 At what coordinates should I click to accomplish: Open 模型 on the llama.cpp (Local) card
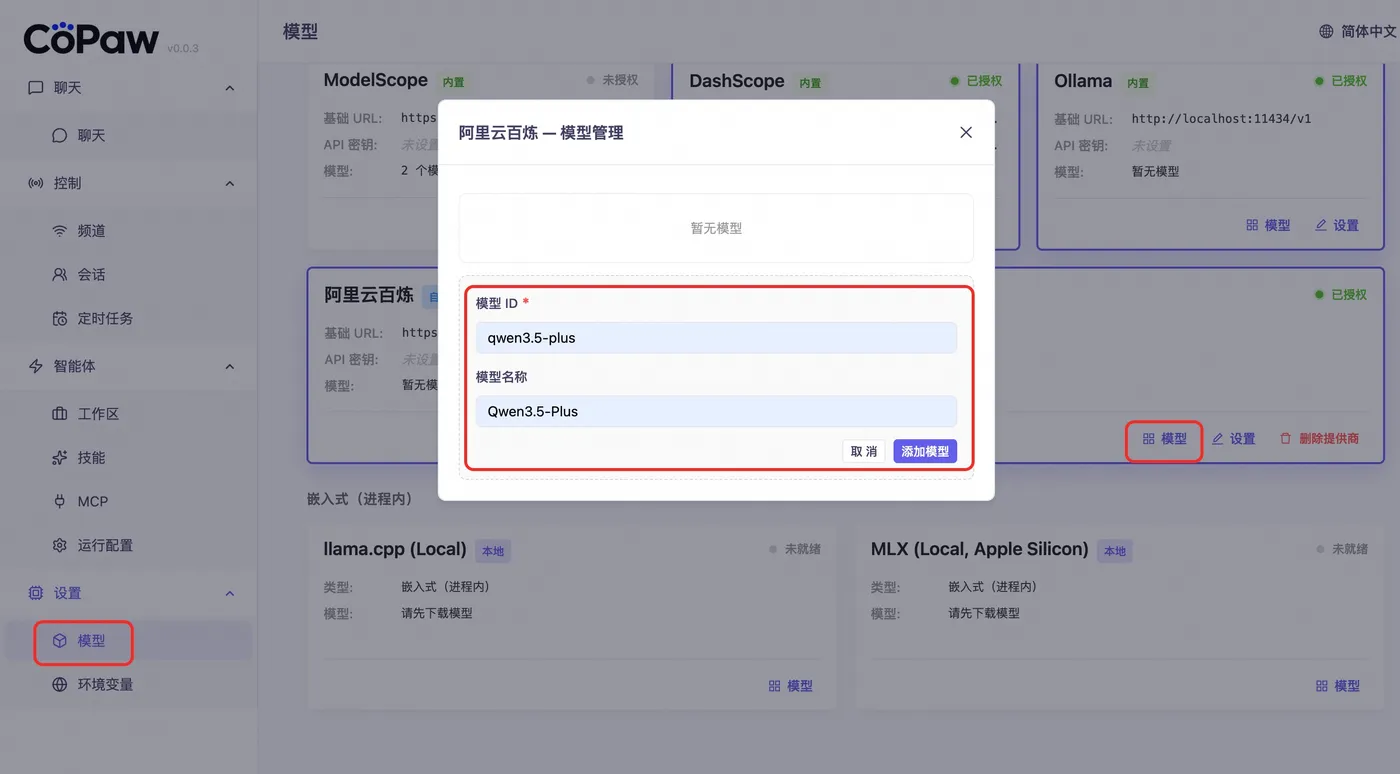pyautogui.click(x=790, y=686)
